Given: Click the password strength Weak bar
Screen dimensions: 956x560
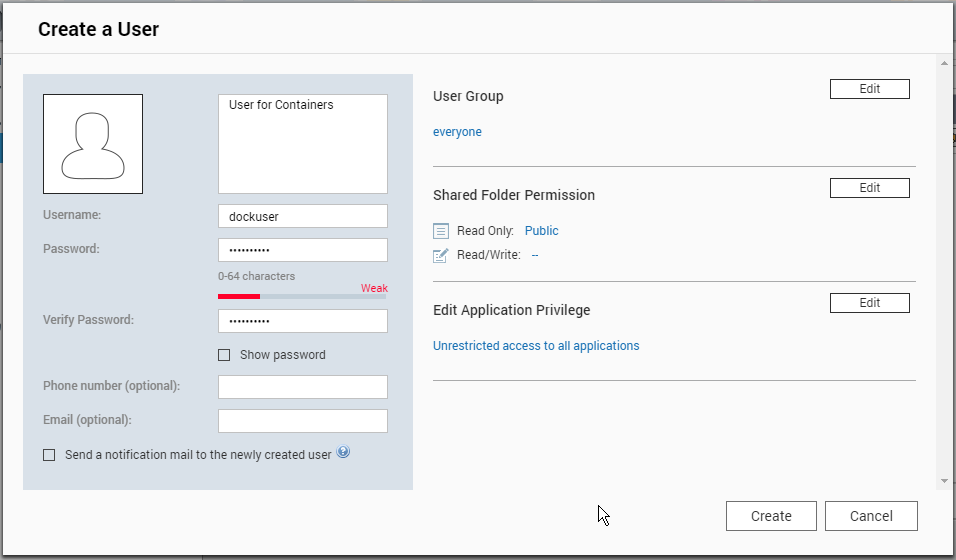Looking at the screenshot, I should [x=302, y=296].
